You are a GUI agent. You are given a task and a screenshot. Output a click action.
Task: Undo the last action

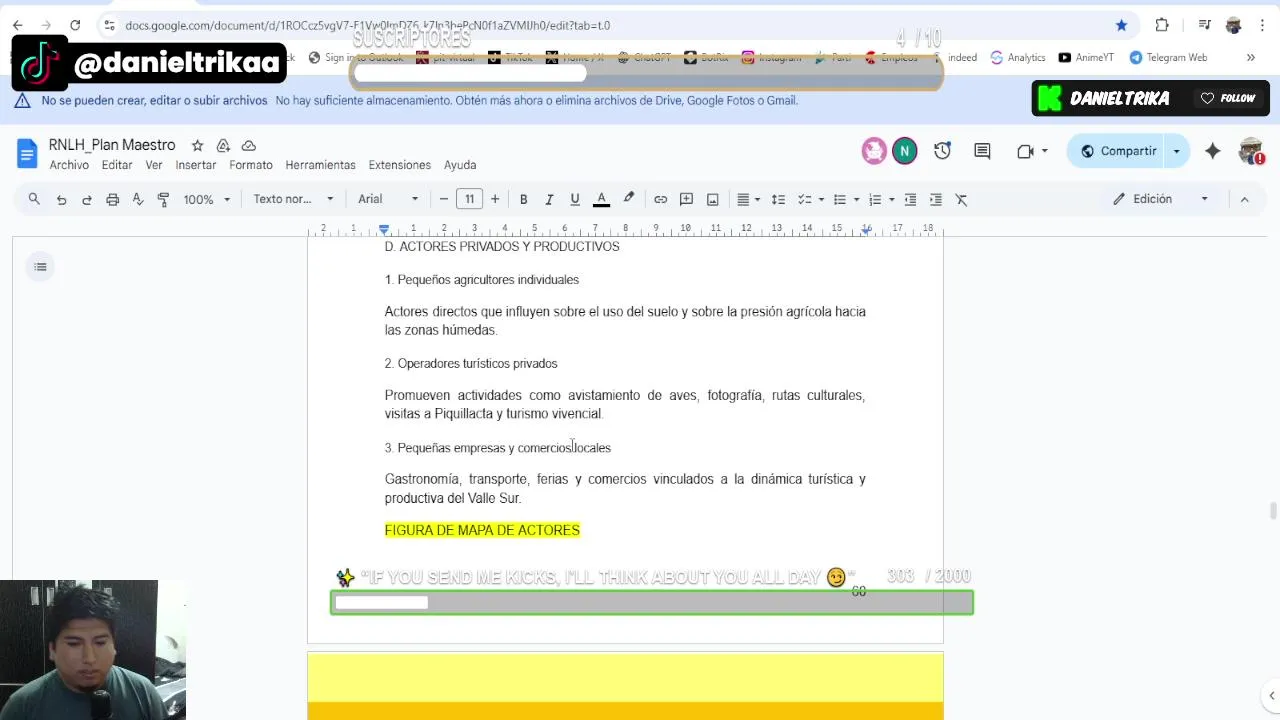[x=61, y=199]
